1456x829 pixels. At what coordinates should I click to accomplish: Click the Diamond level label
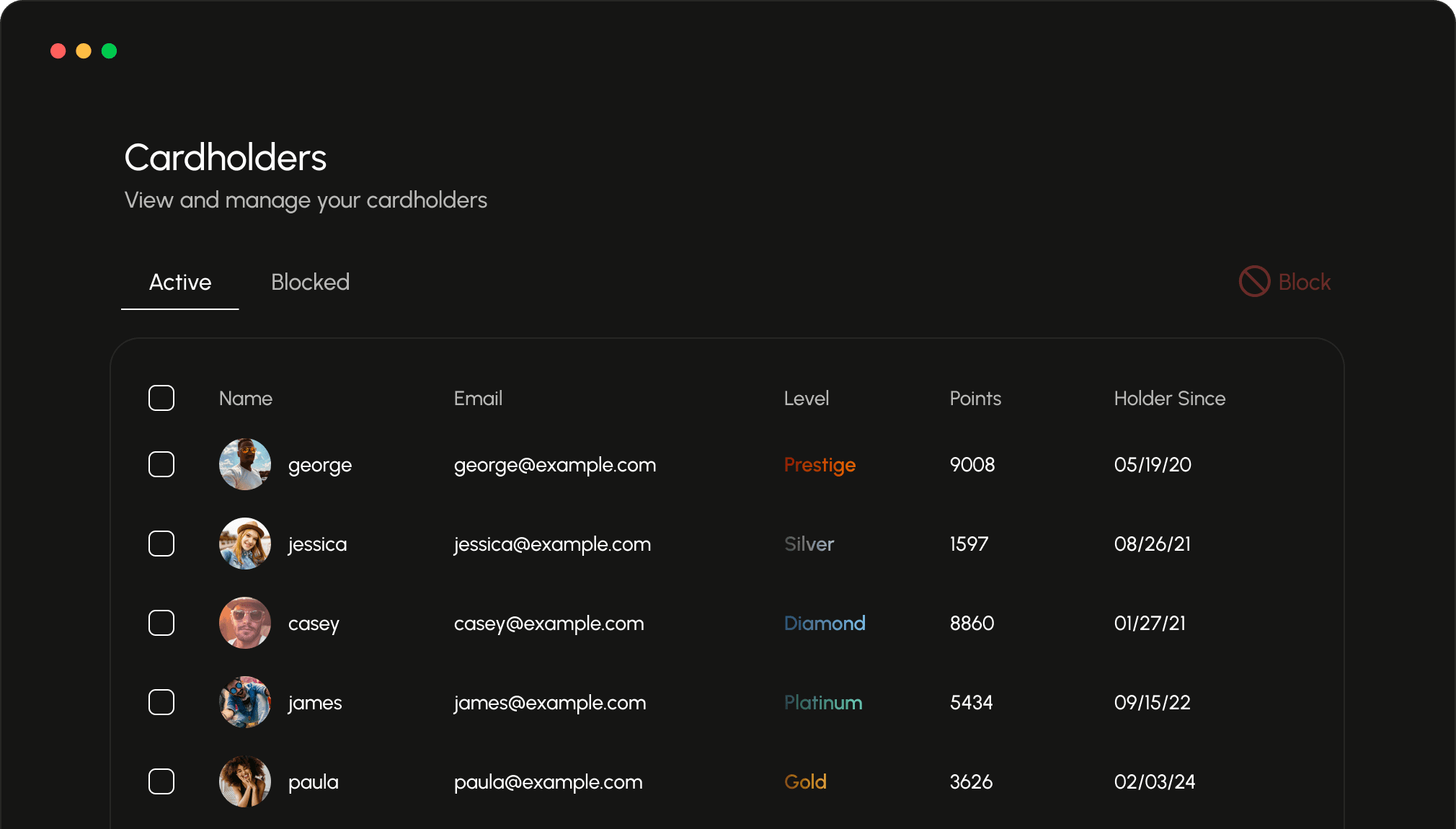[x=825, y=623]
